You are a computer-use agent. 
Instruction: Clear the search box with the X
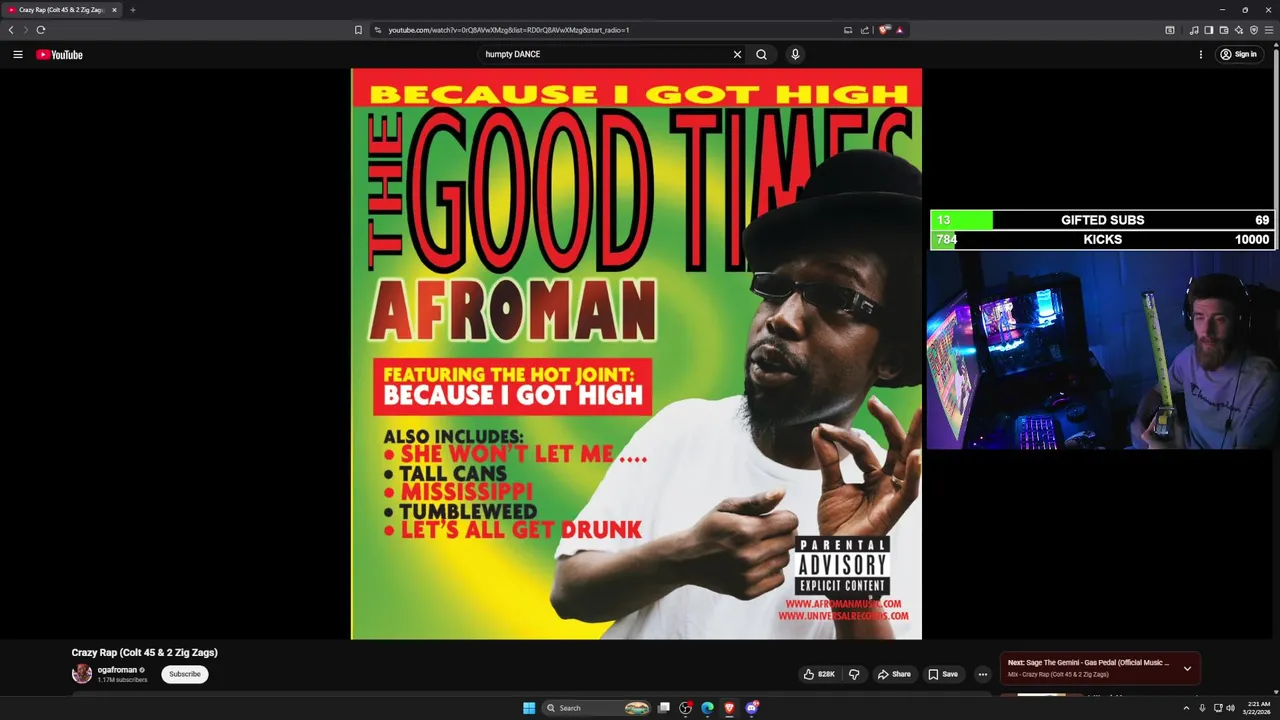(738, 54)
